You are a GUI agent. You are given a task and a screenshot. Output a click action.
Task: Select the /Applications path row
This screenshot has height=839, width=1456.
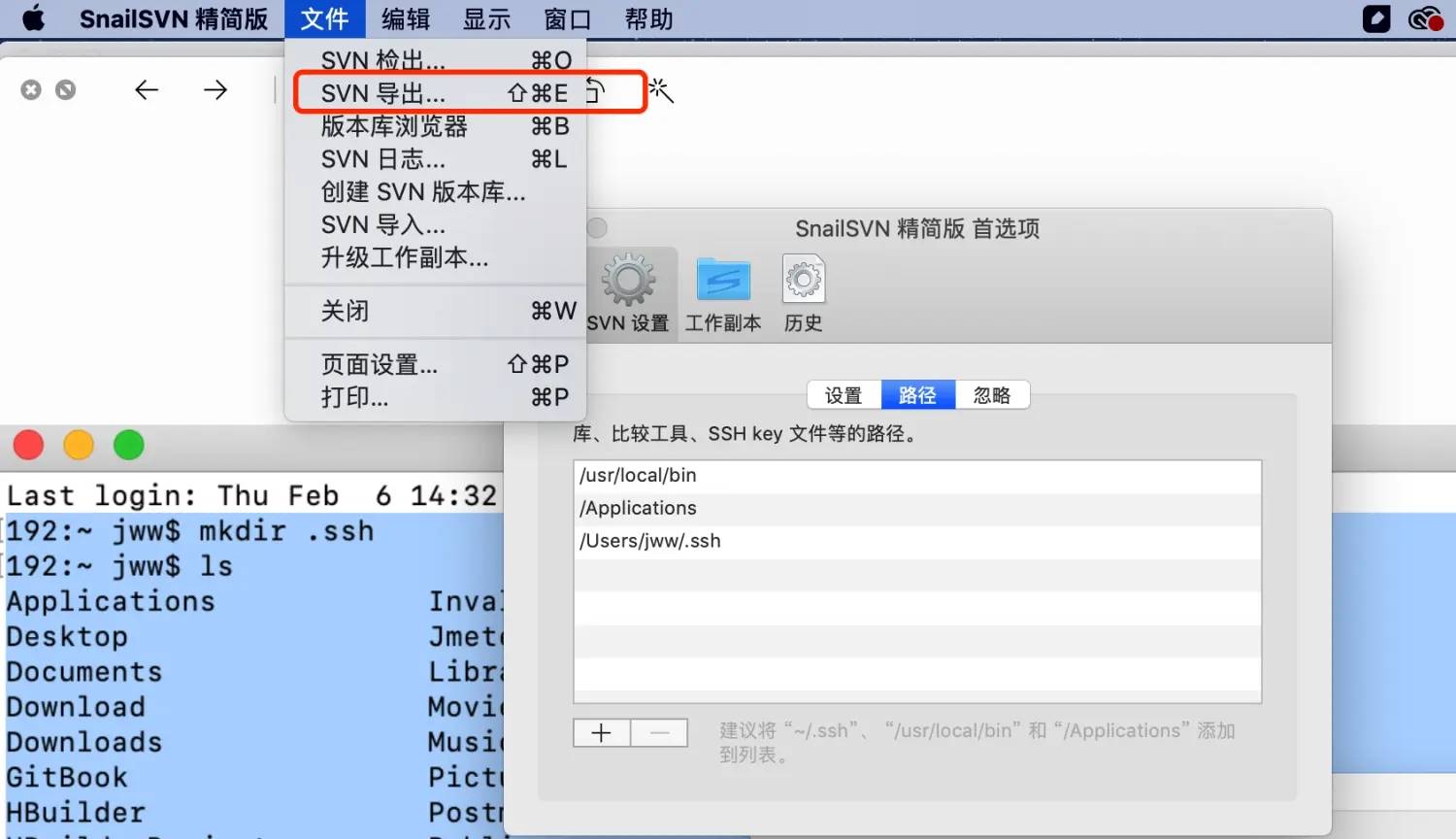(x=917, y=509)
